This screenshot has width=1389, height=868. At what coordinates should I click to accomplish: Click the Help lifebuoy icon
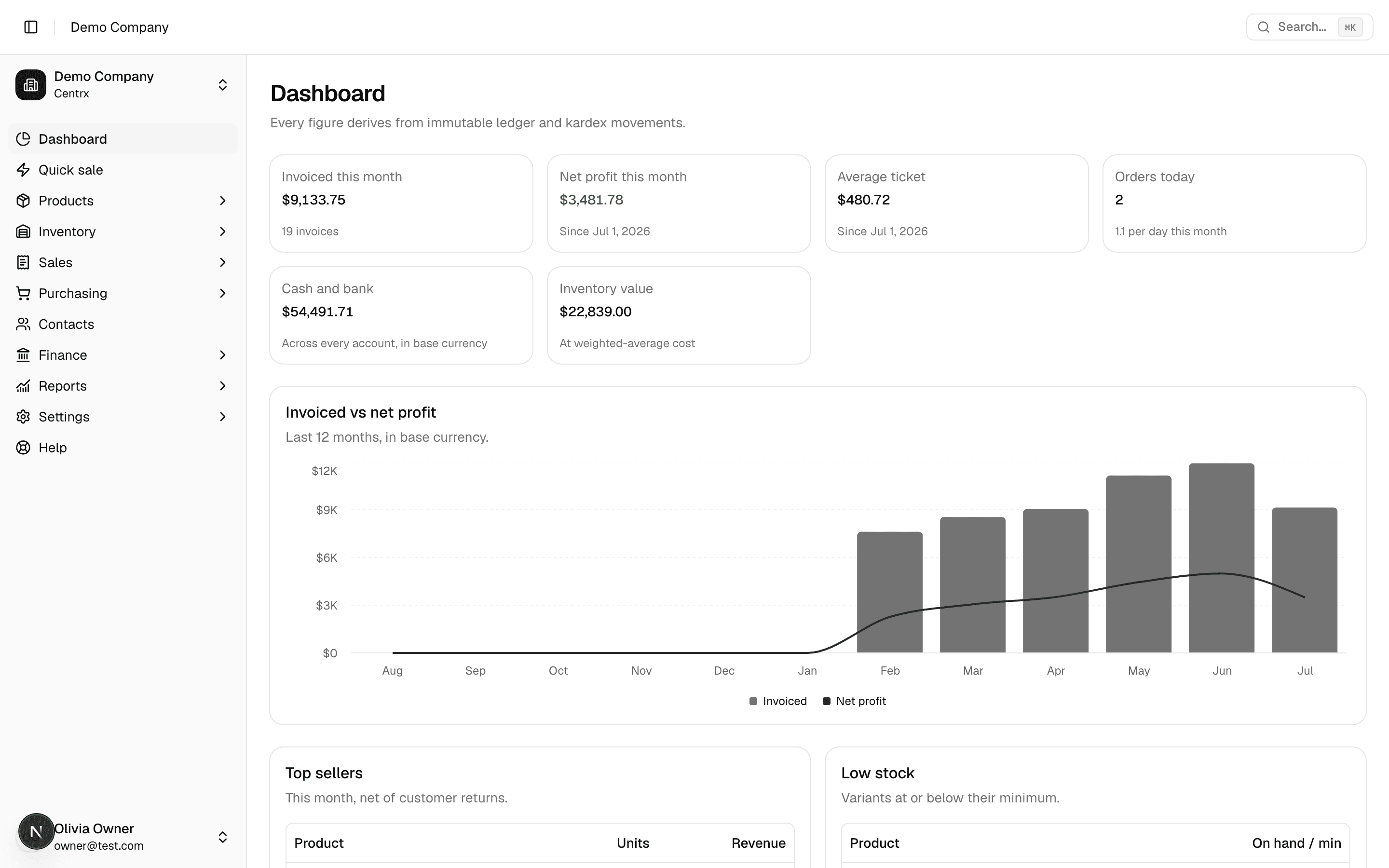click(23, 448)
